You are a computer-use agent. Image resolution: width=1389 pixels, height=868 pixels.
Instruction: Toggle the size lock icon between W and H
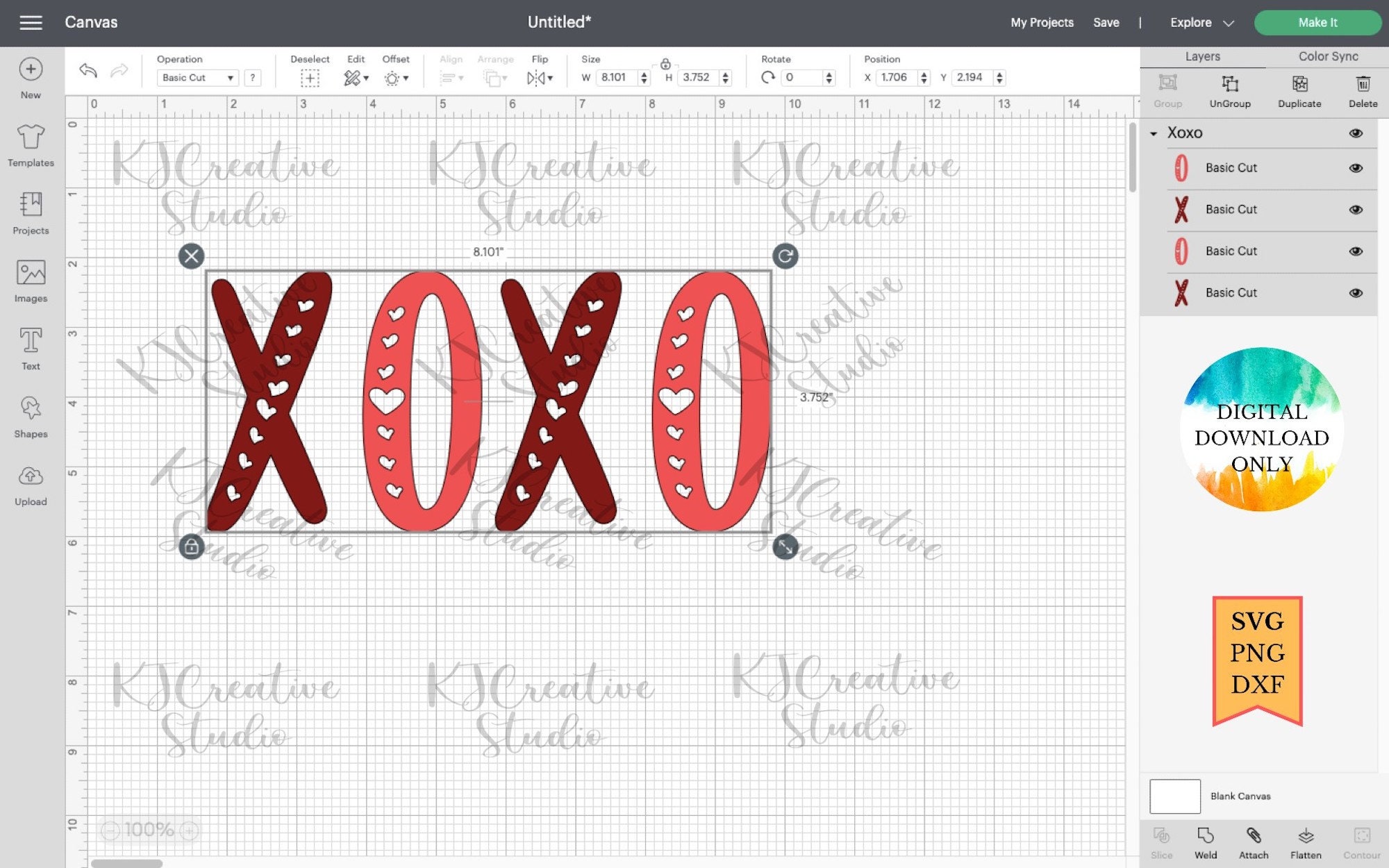(665, 65)
